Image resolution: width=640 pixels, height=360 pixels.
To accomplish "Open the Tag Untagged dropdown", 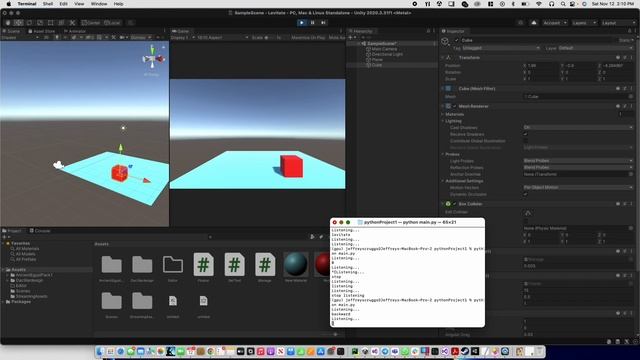I will 501,48.
